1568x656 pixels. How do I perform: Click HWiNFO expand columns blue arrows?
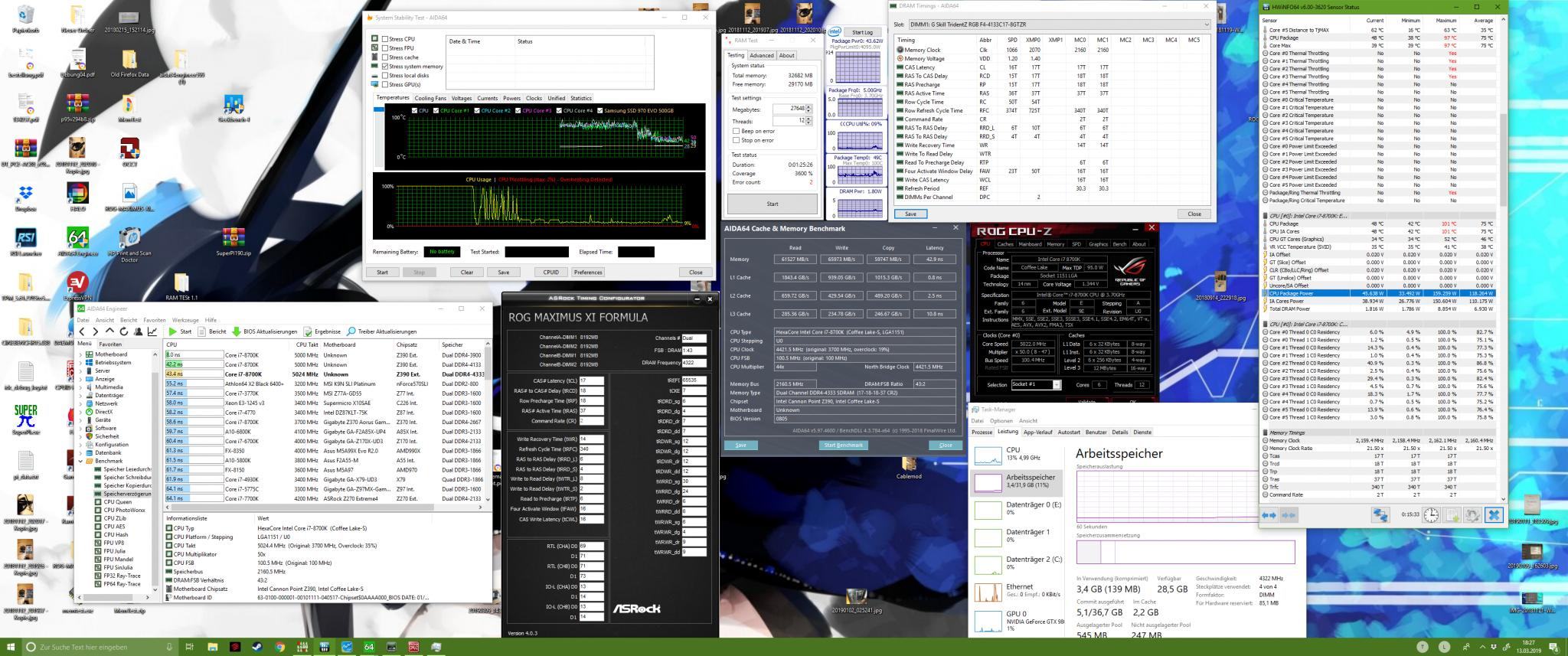(x=1269, y=515)
